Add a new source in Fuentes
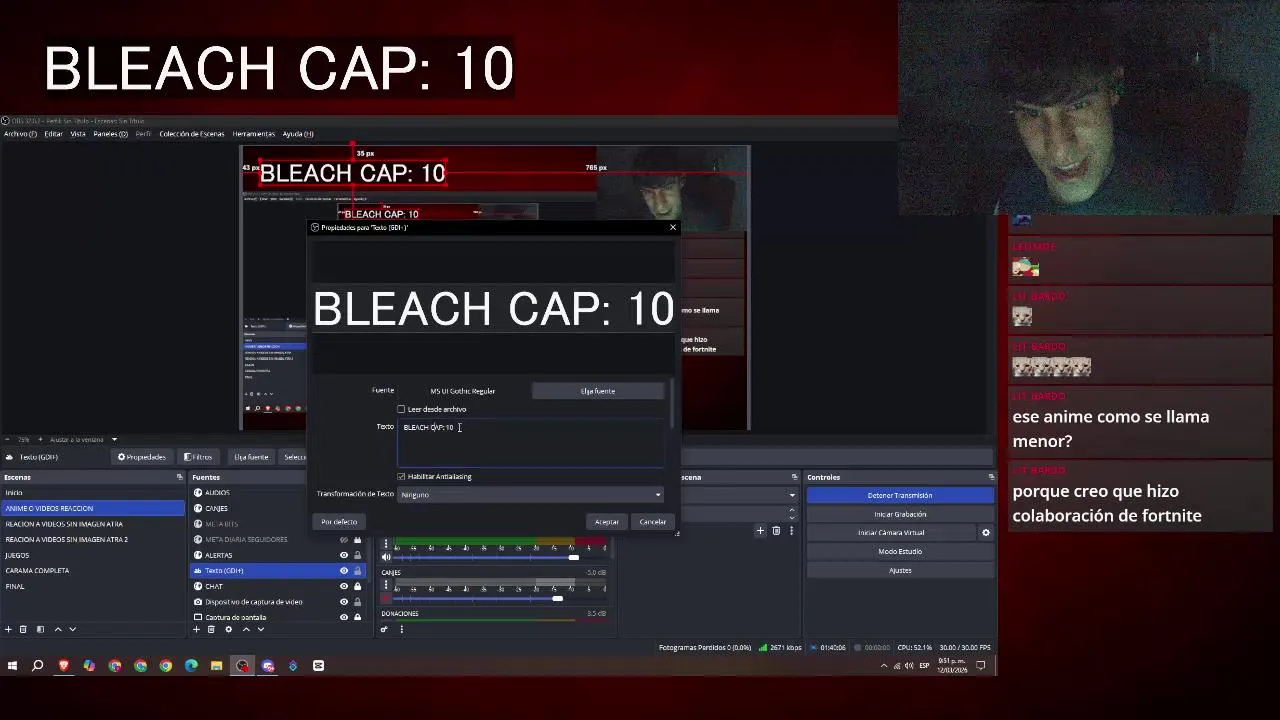The image size is (1280, 720). pyautogui.click(x=196, y=629)
